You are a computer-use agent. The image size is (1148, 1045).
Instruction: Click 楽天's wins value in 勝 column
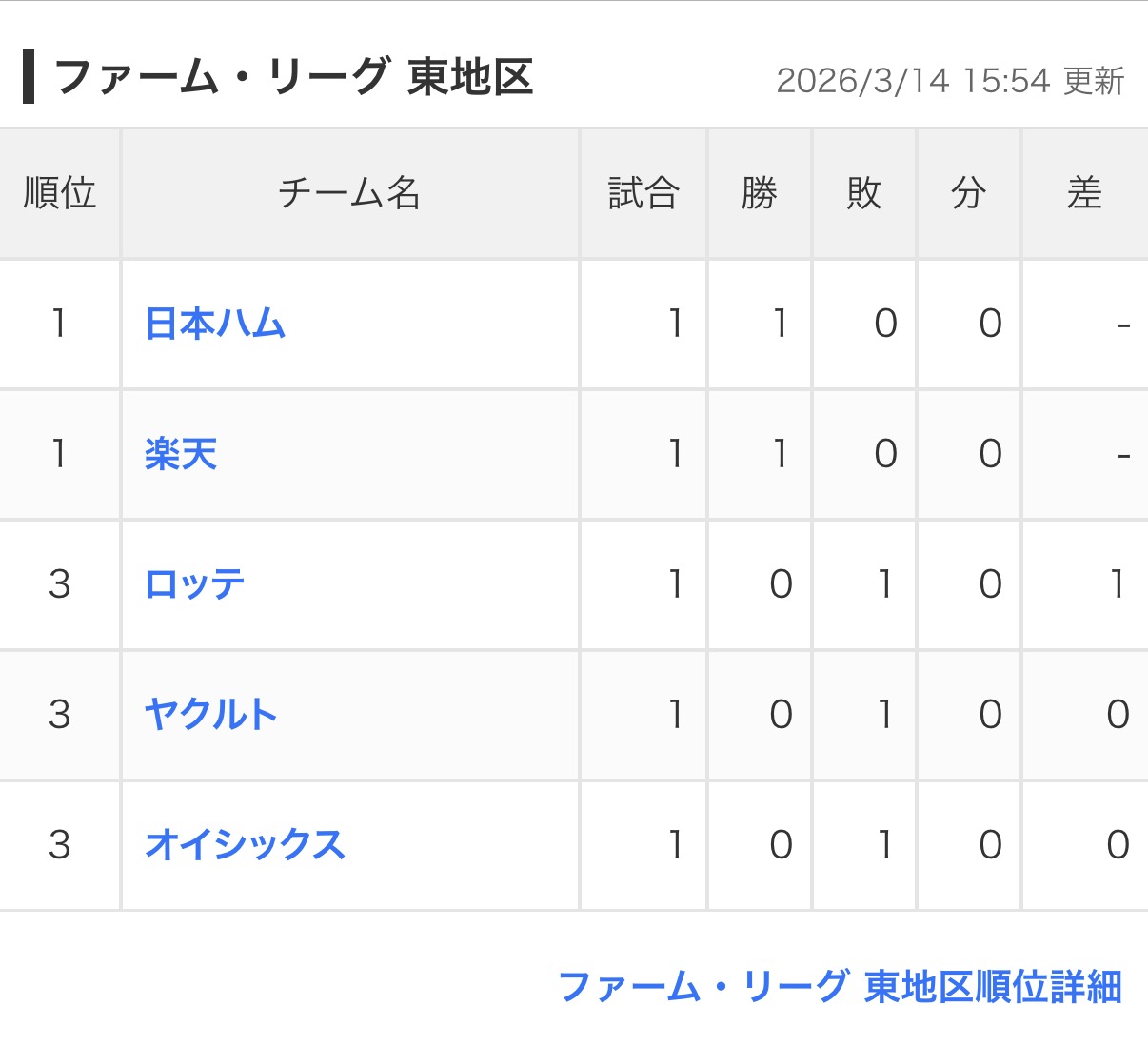tap(781, 454)
